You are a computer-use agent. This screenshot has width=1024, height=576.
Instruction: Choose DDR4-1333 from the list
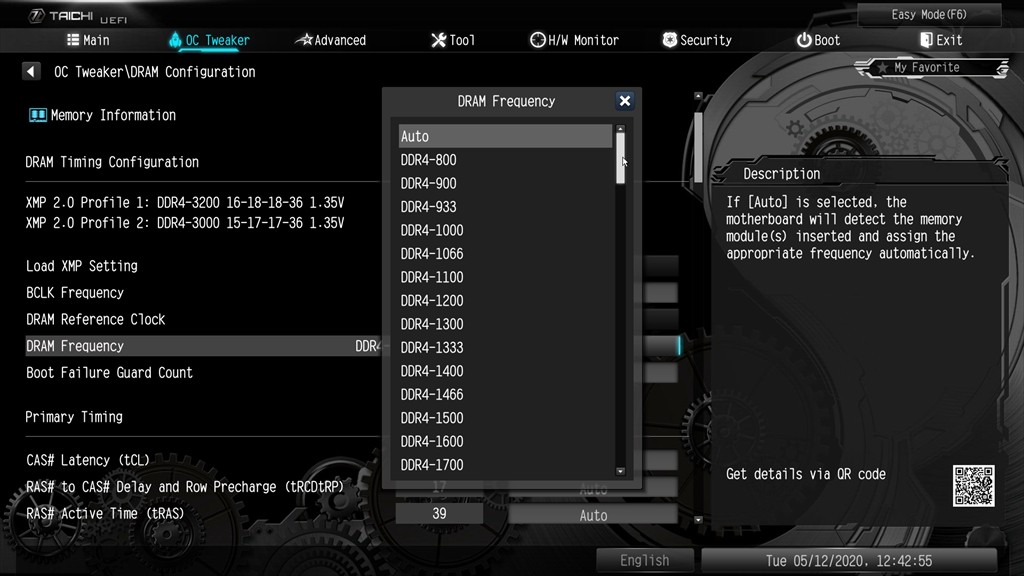tap(505, 348)
